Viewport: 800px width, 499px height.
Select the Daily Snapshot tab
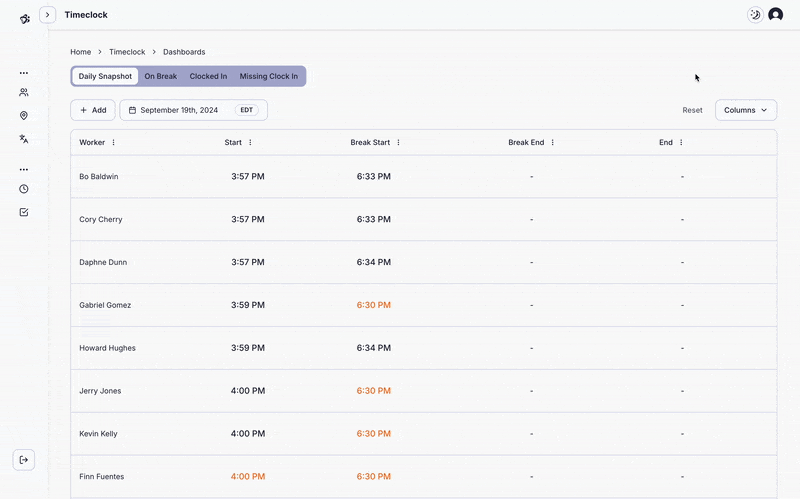[105, 76]
